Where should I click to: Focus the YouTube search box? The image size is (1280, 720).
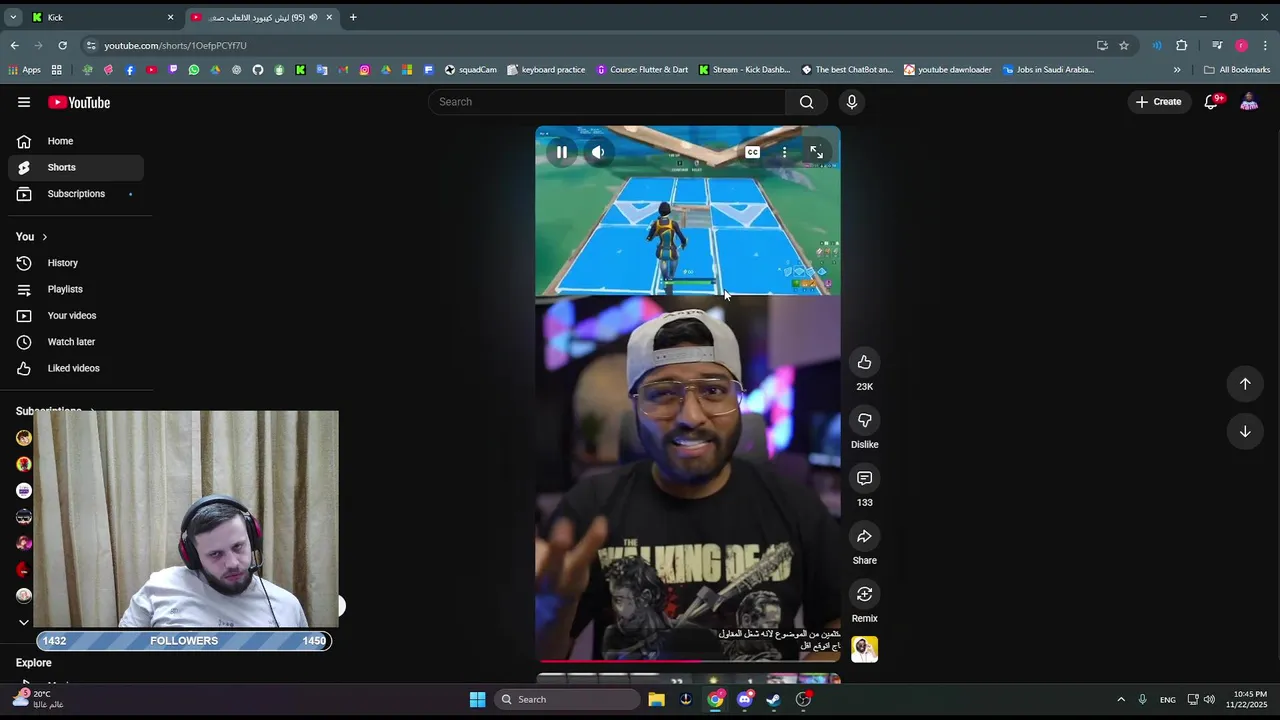(x=607, y=102)
